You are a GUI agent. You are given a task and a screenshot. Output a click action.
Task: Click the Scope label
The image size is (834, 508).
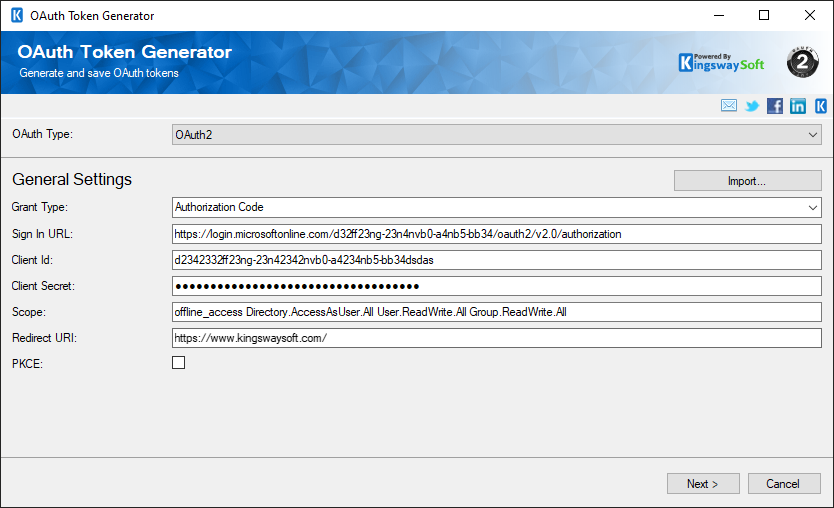pyautogui.click(x=29, y=312)
